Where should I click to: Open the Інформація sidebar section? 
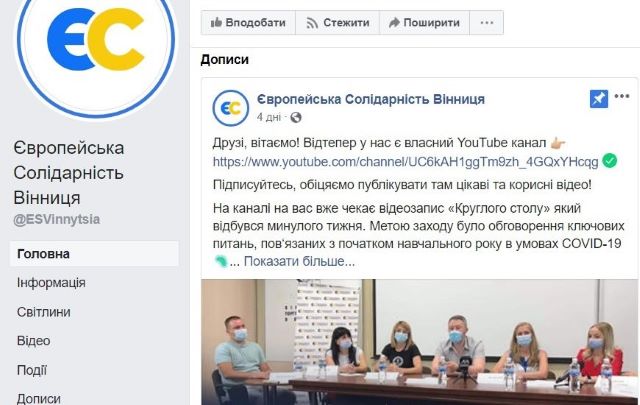point(51,283)
